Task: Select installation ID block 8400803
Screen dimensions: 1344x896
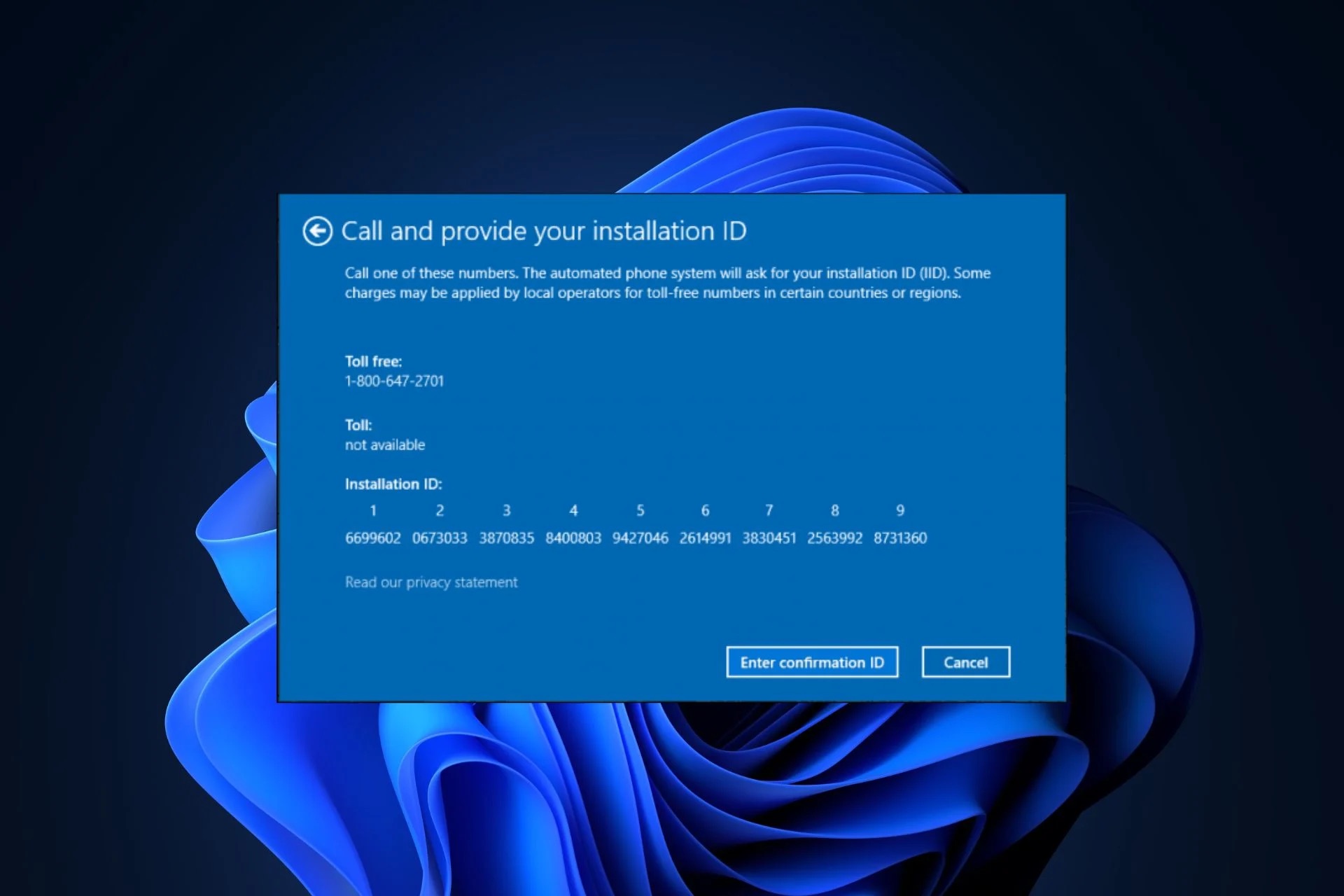Action: click(573, 538)
